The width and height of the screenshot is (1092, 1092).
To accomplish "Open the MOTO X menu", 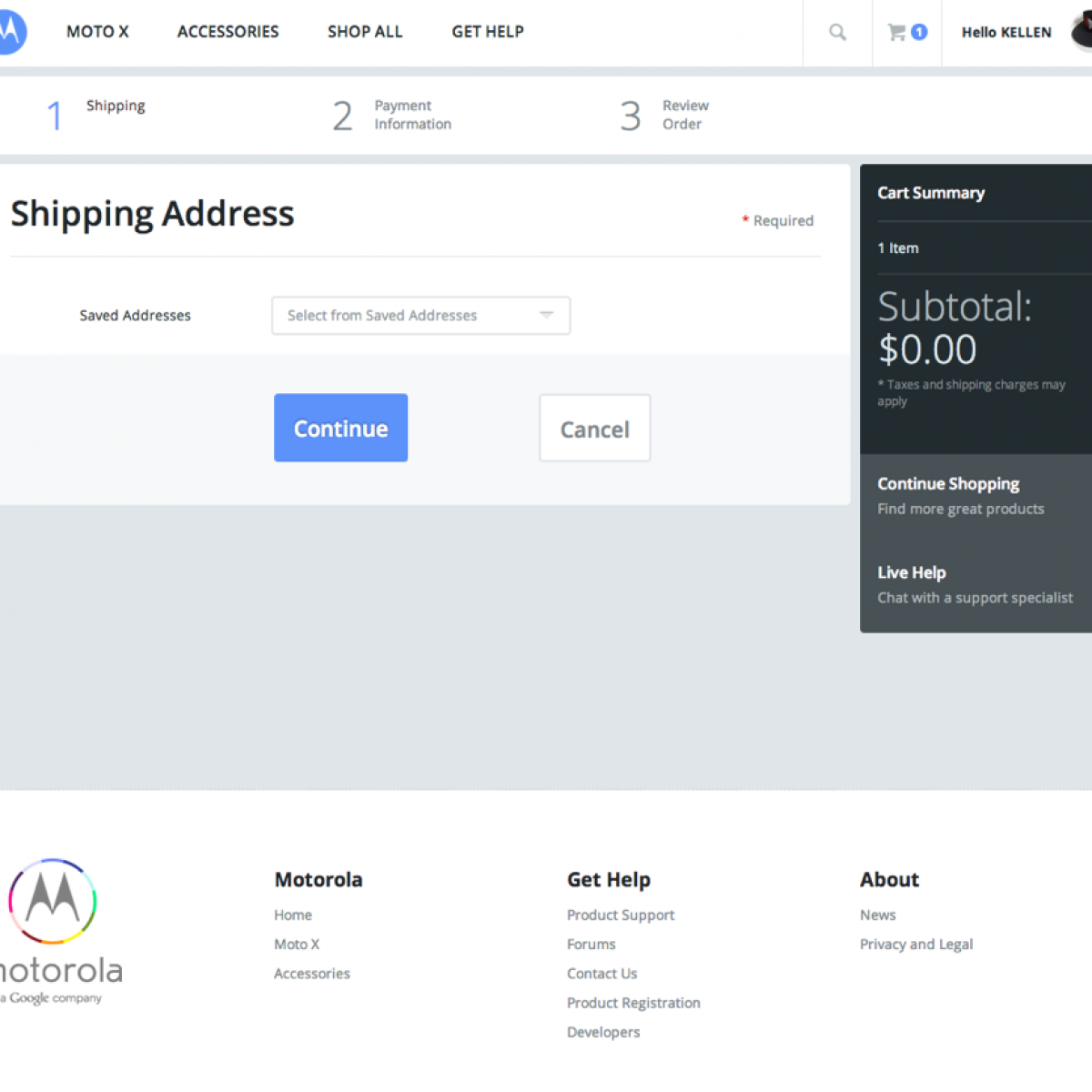I will pyautogui.click(x=97, y=32).
